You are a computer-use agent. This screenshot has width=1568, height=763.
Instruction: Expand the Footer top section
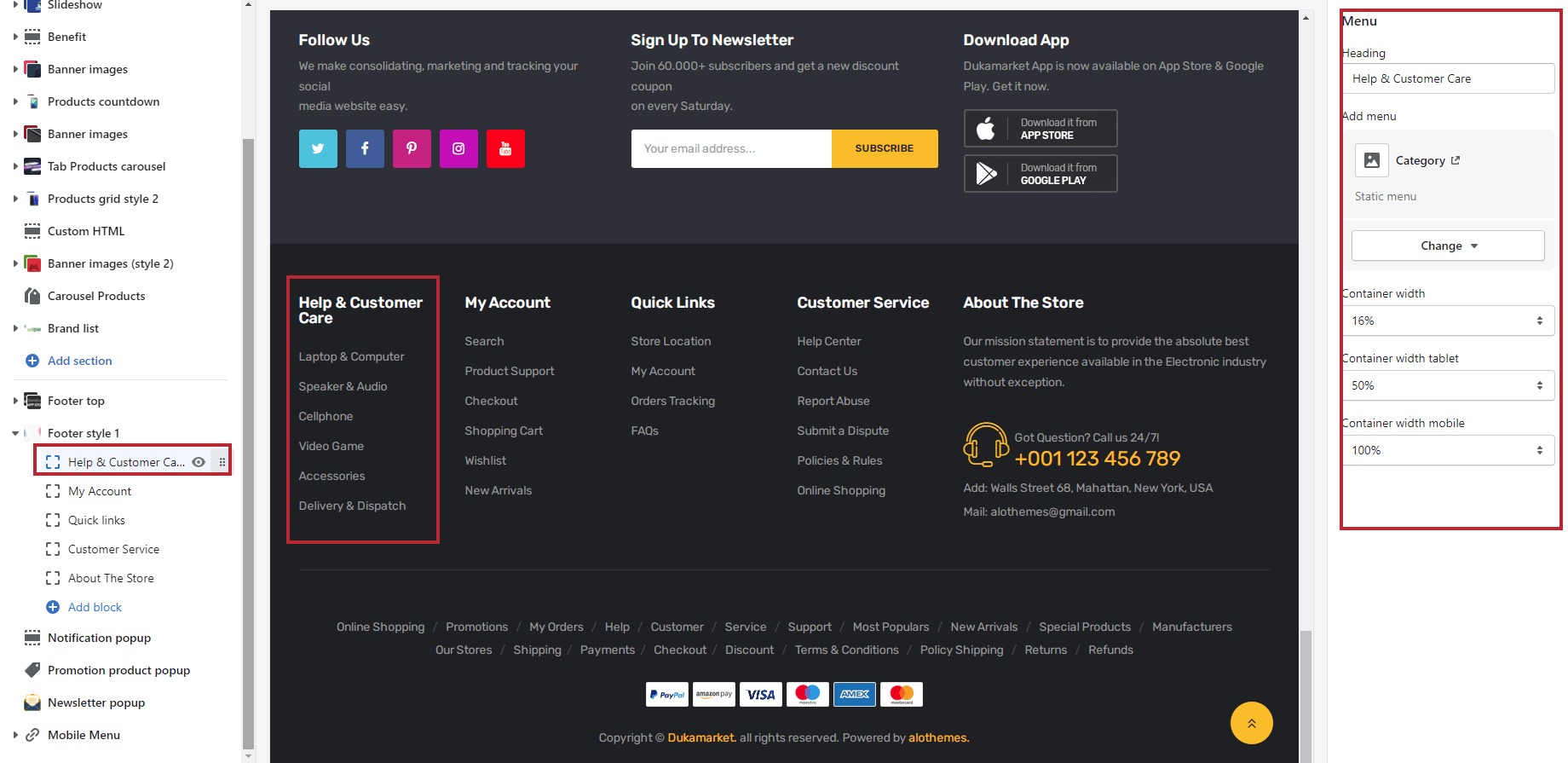click(15, 401)
